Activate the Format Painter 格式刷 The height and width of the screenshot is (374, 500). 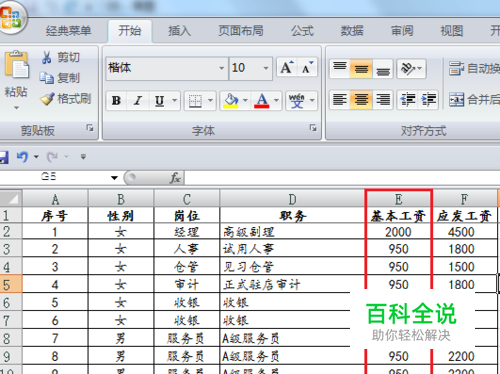65,99
